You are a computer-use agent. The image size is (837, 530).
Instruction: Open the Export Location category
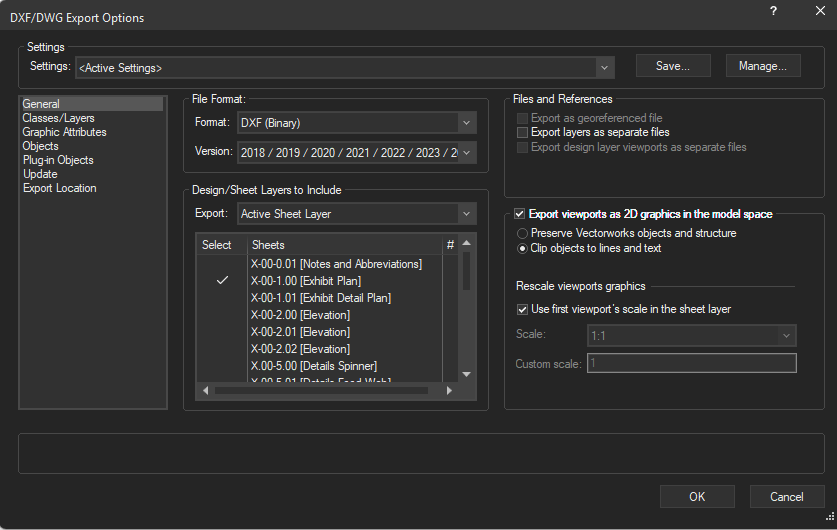60,188
